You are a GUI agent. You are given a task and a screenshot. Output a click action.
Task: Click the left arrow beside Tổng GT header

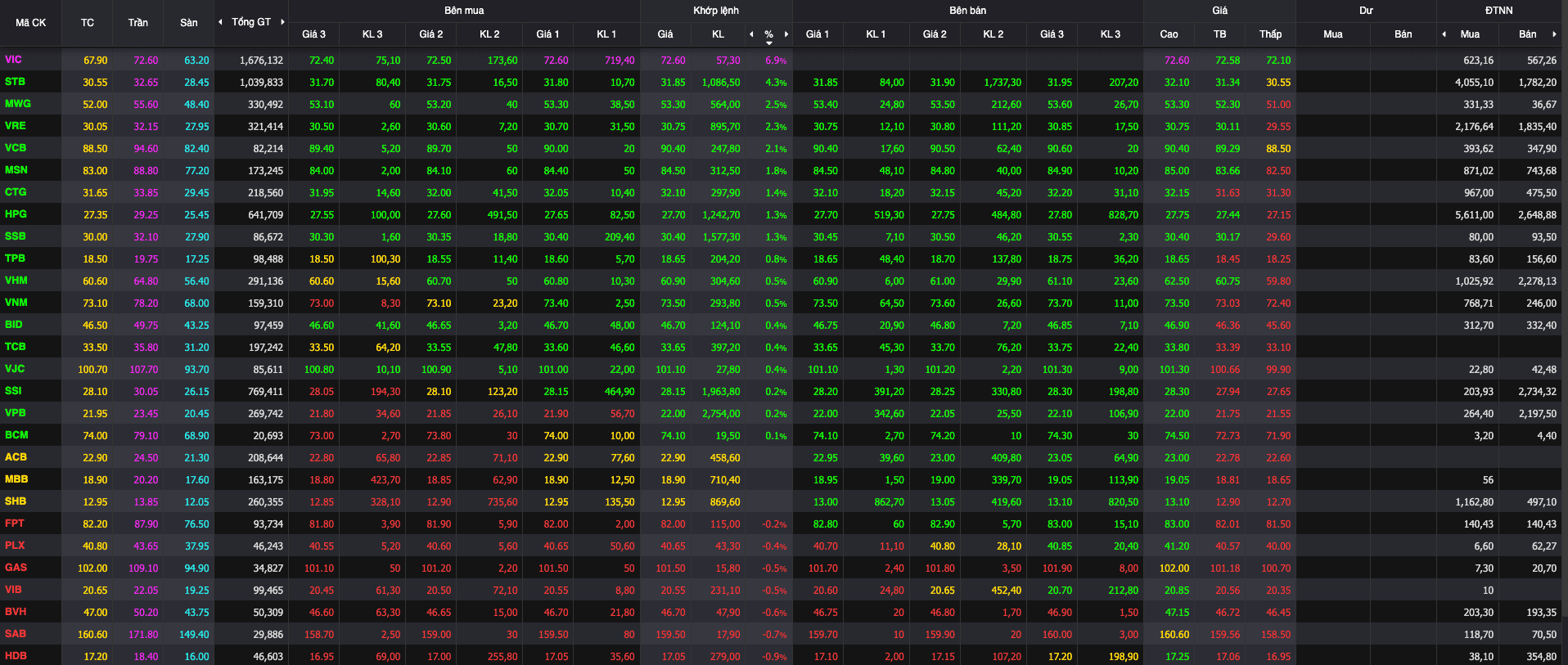[220, 22]
